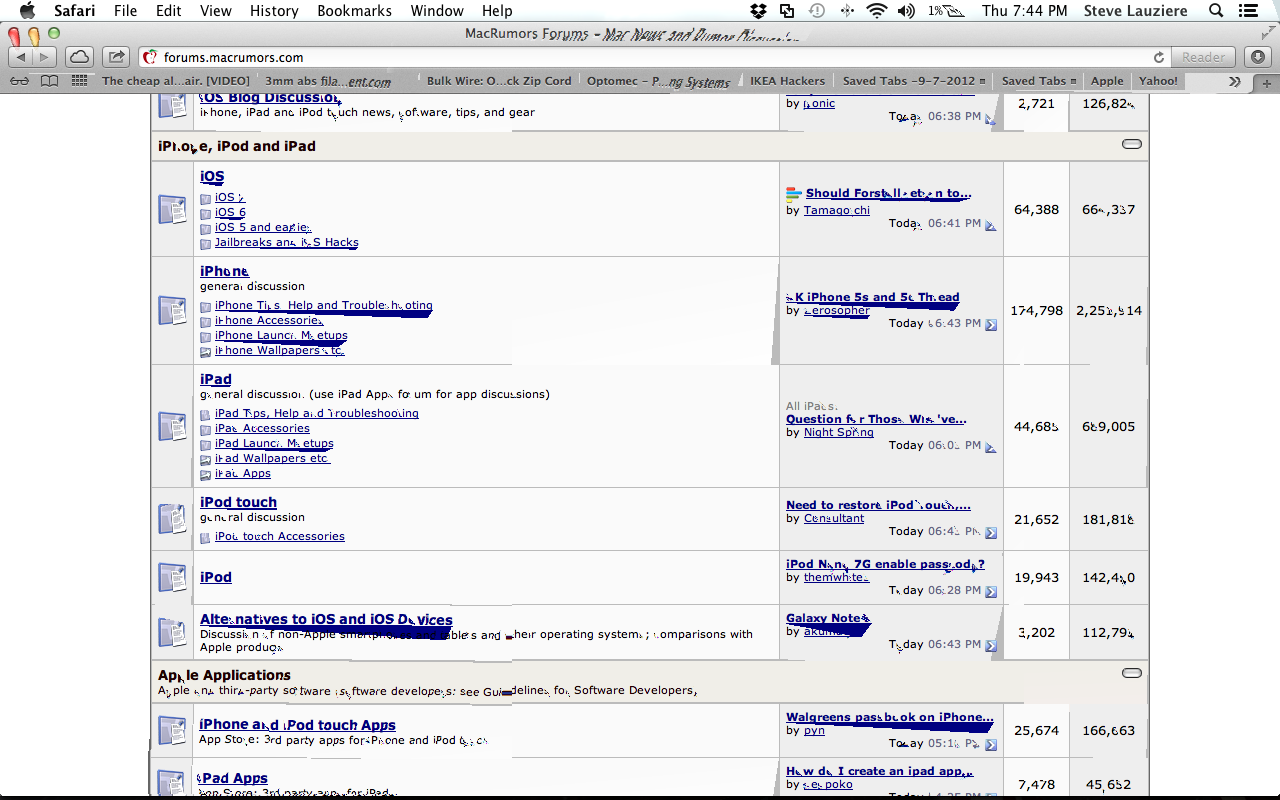Click the Share toolbar button
1280x800 pixels.
click(117, 57)
